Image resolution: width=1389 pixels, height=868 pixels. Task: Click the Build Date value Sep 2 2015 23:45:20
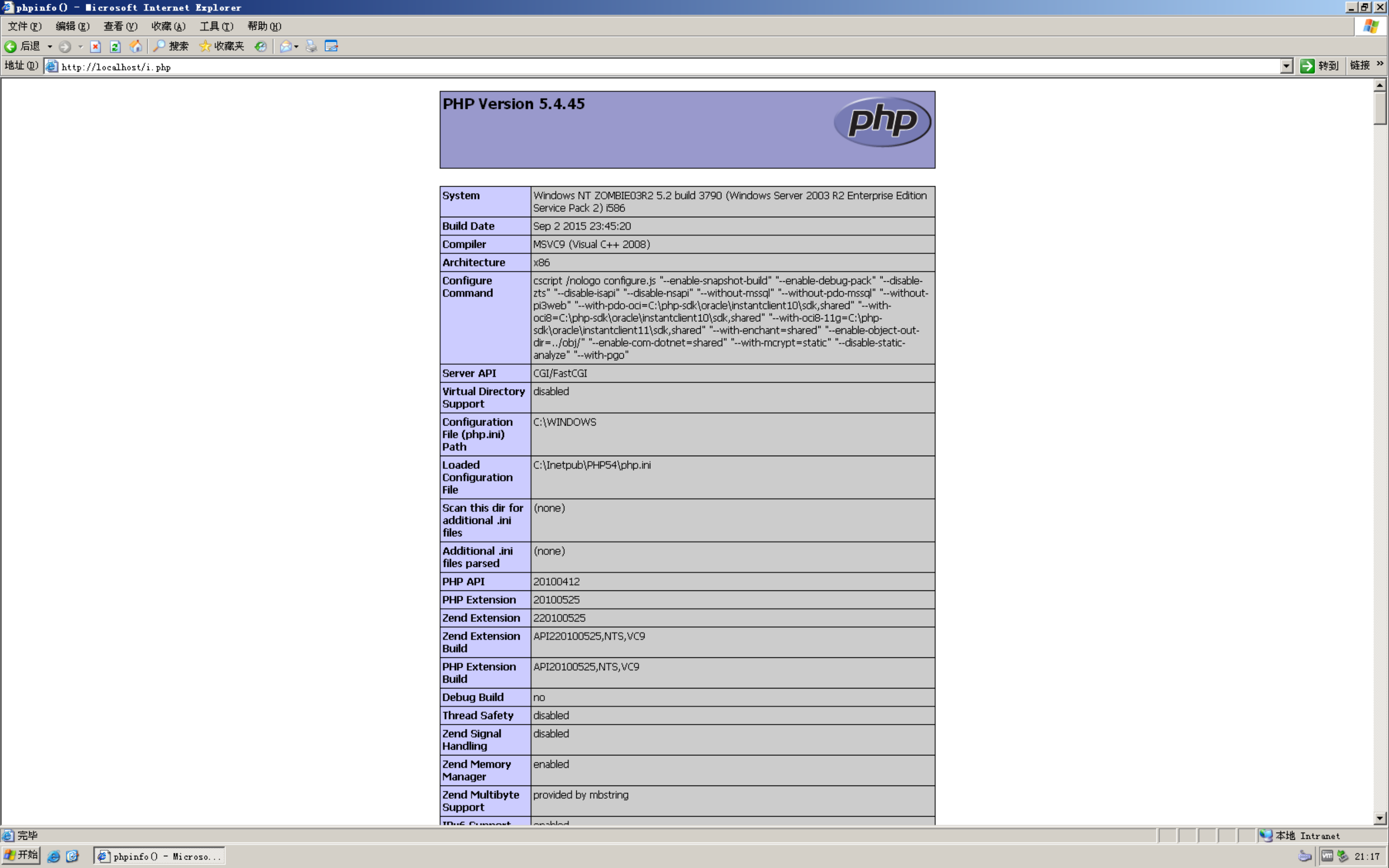pyautogui.click(x=582, y=226)
